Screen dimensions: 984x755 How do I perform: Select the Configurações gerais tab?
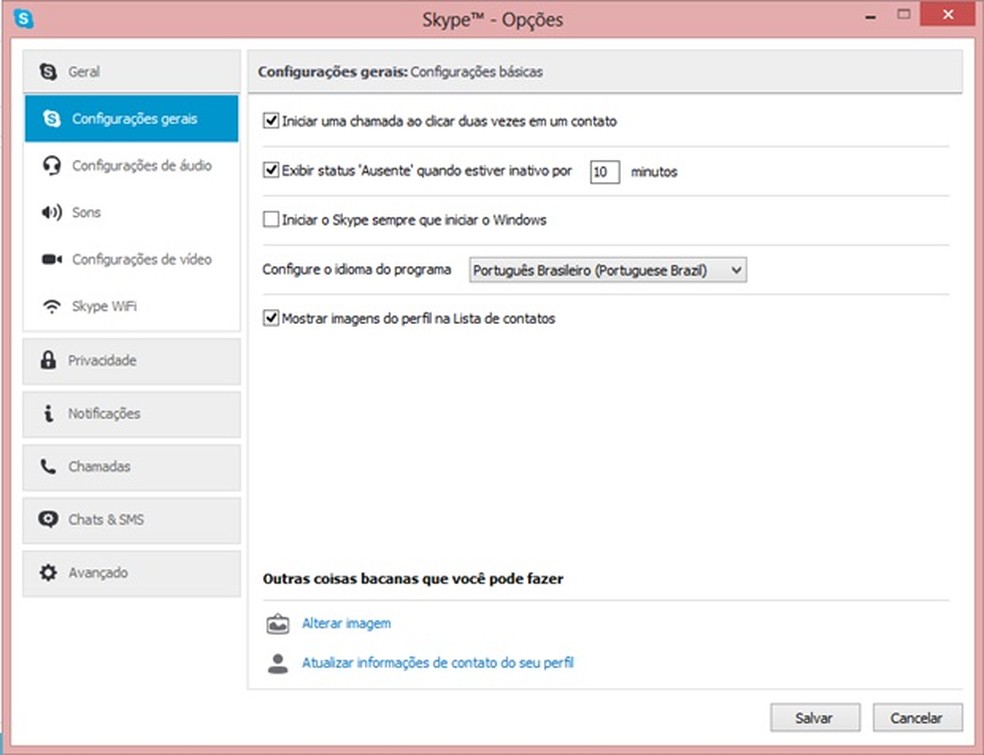tap(132, 119)
